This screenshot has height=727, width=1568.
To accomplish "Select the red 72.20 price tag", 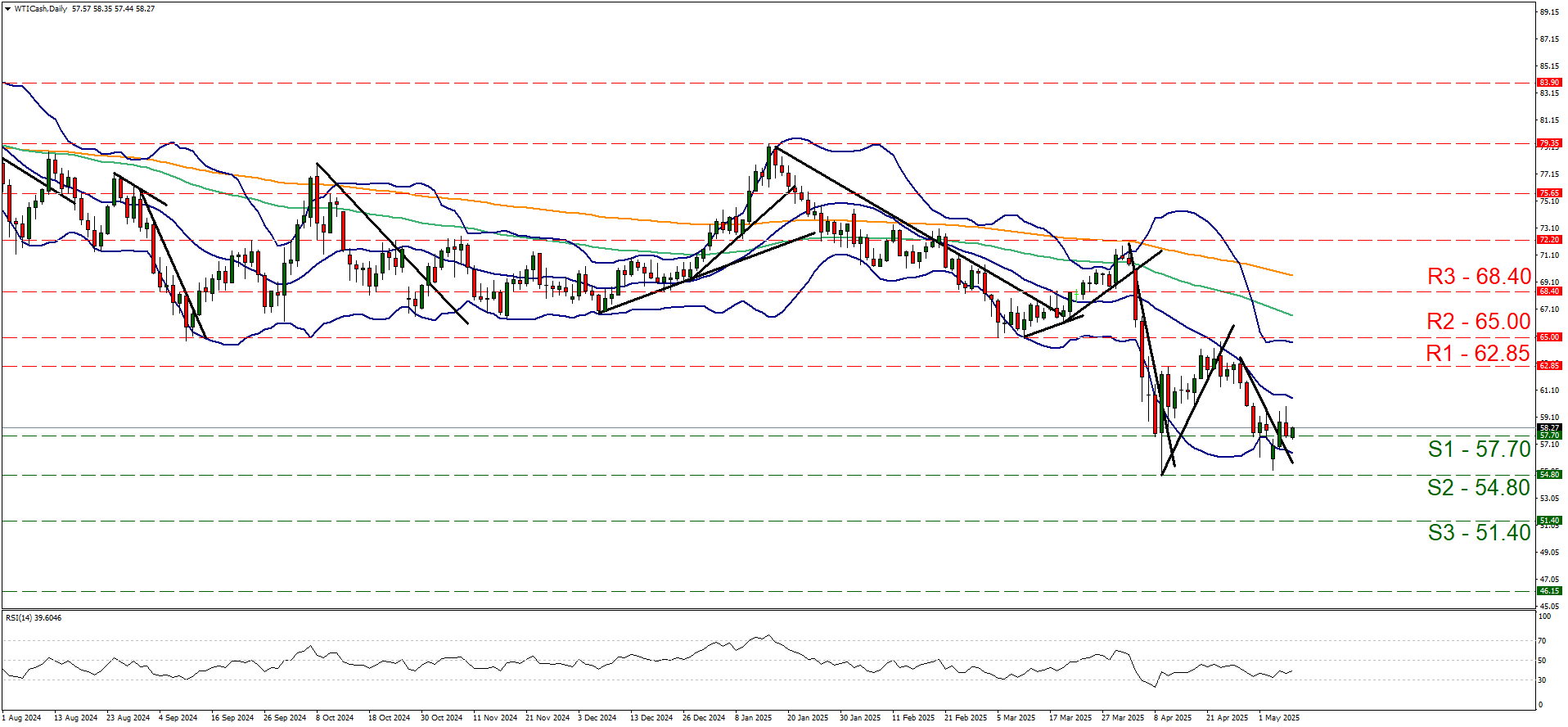I will point(1548,240).
